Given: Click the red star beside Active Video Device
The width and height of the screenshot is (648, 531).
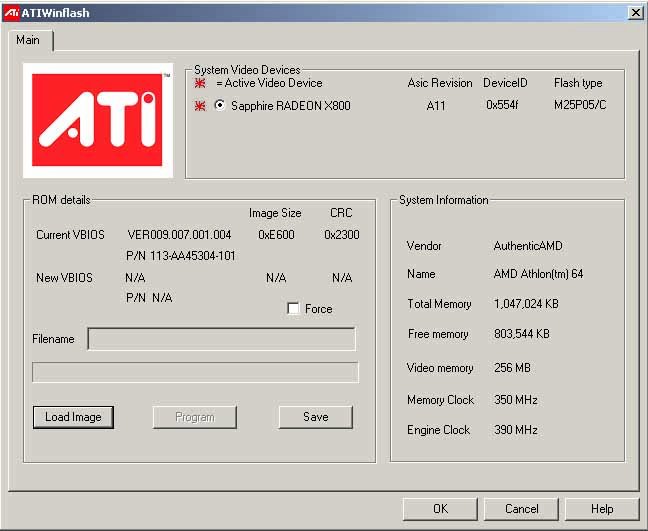Looking at the screenshot, I should (200, 84).
